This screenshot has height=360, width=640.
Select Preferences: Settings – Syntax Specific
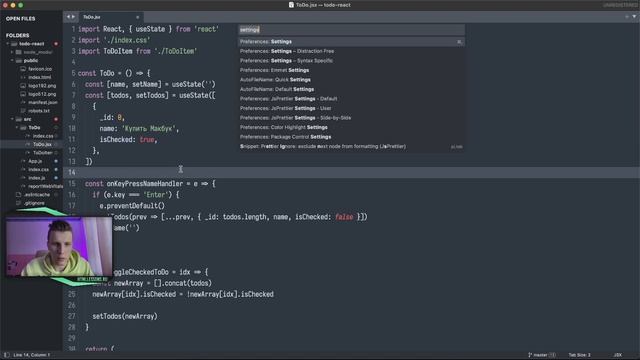tap(351, 61)
